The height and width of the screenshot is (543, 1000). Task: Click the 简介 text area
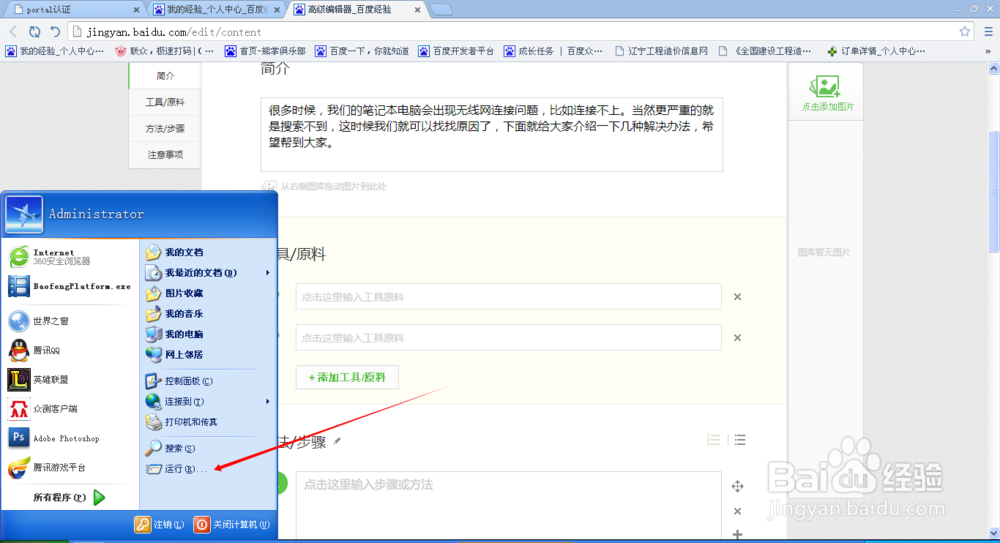coord(492,135)
